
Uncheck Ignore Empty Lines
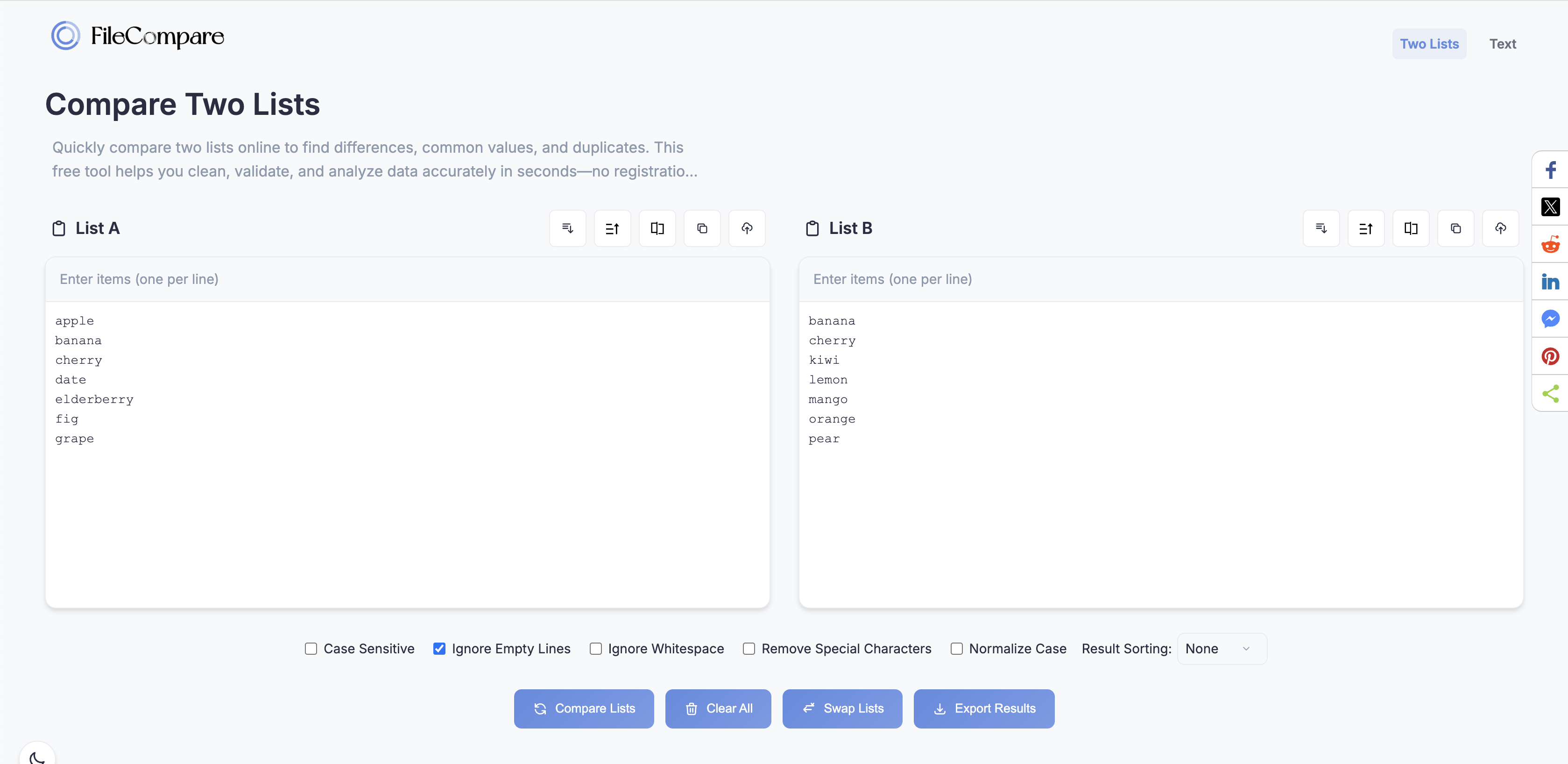click(439, 649)
